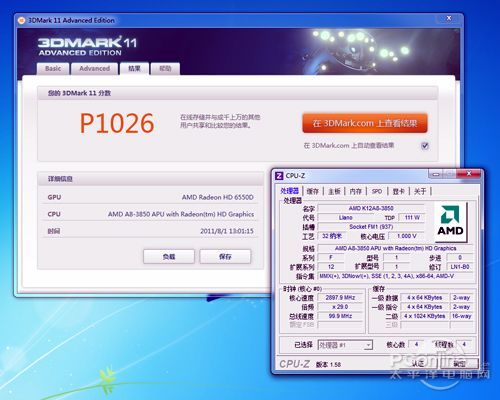The width and height of the screenshot is (500, 400).
Task: Click the 4 x 1024 KBytes L2 cache value
Action: [x=424, y=316]
